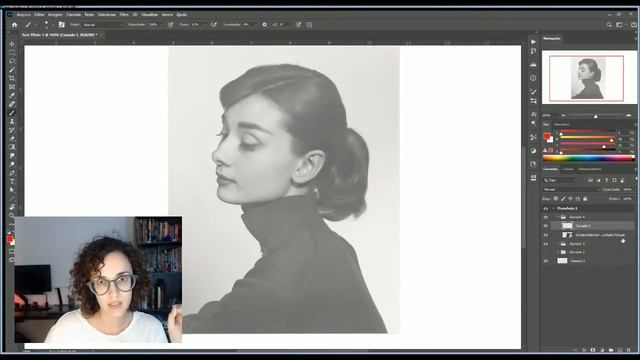640x360 pixels.
Task: Toggle the brush settings panel button
Action: pyautogui.click(x=62, y=25)
